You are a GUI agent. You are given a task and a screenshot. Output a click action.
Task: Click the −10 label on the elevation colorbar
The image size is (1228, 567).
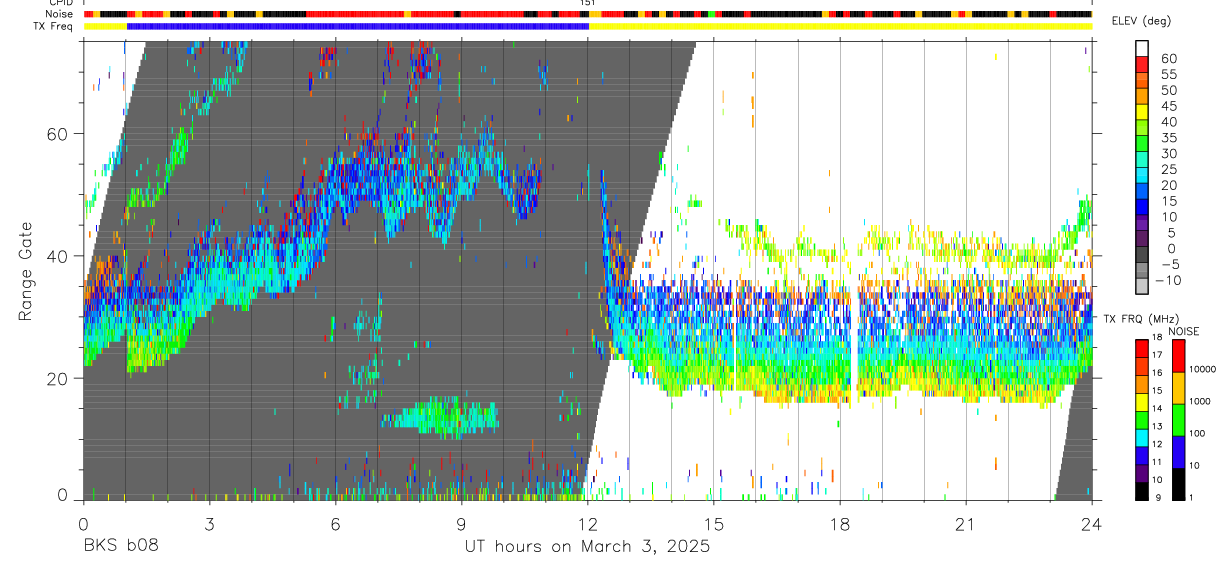1167,280
